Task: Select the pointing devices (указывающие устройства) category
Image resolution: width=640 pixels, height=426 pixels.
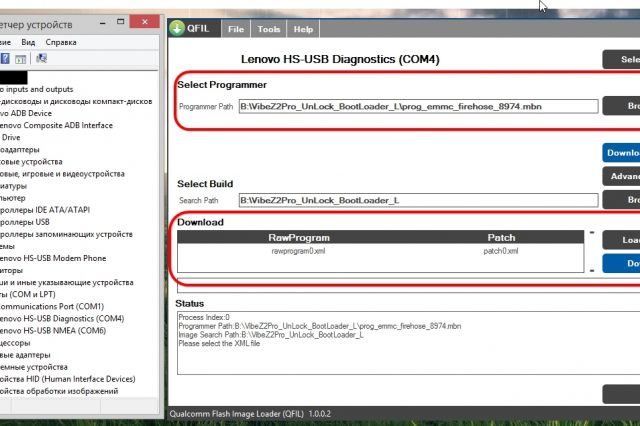Action: coord(67,282)
